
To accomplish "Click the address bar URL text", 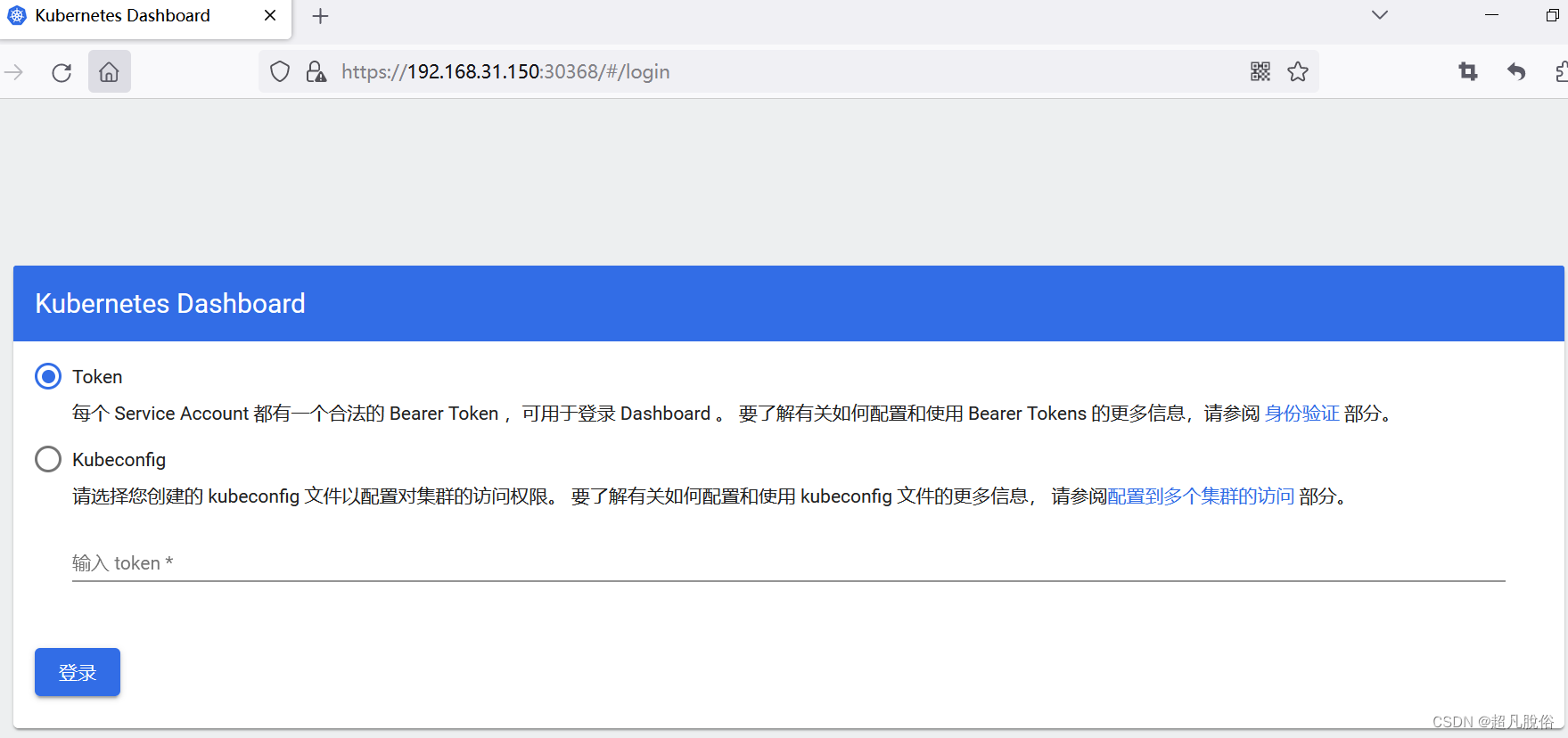I will 505,71.
